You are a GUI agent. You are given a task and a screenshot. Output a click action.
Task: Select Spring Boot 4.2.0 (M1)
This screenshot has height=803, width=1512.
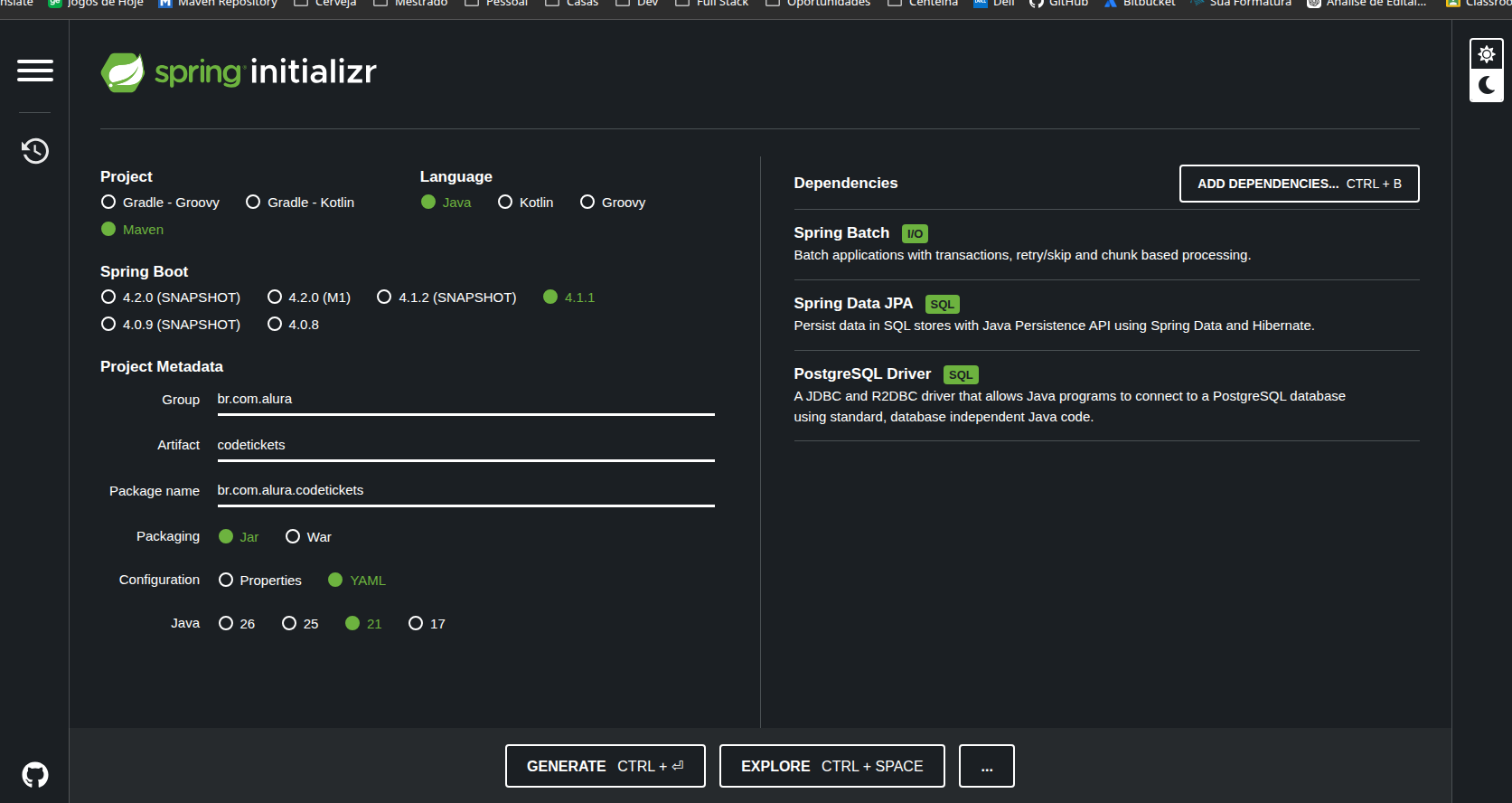tap(309, 298)
